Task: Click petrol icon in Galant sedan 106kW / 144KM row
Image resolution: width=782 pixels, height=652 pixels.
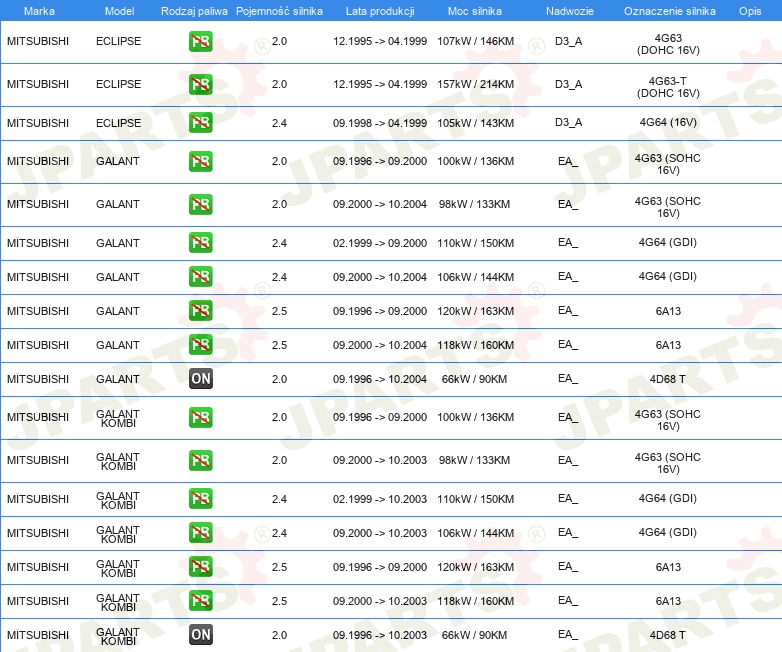Action: coord(200,277)
